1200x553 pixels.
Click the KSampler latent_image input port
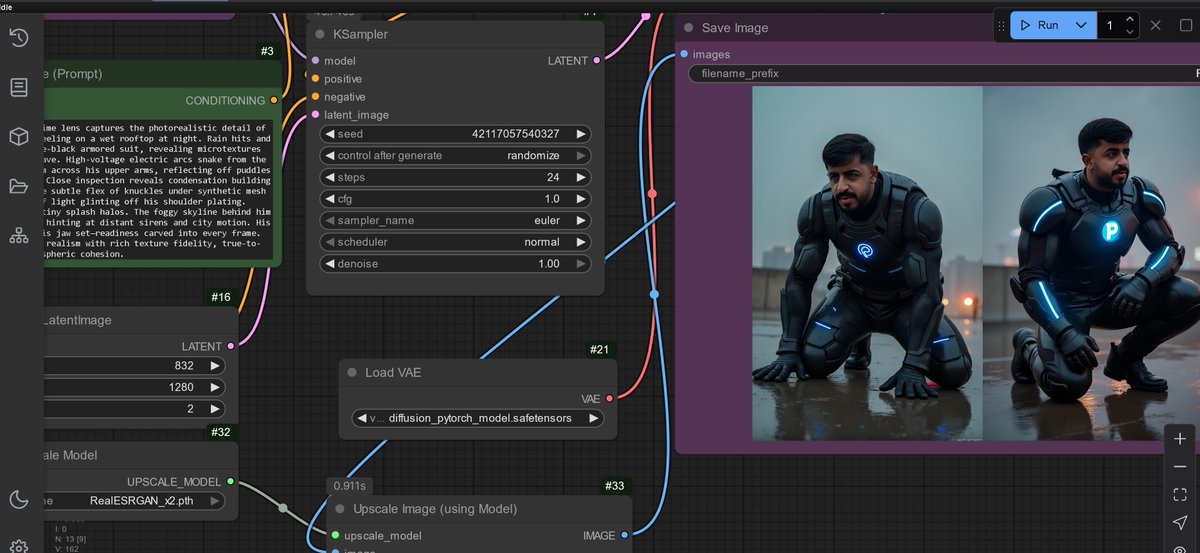tap(315, 115)
